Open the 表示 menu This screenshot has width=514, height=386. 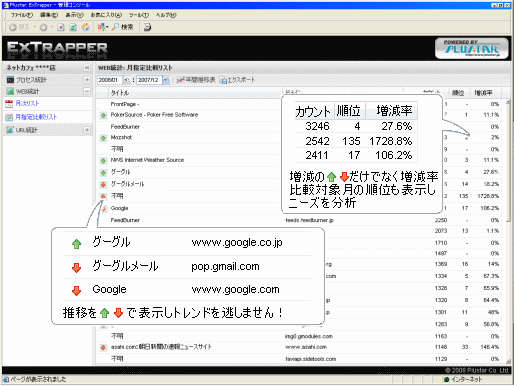click(74, 15)
